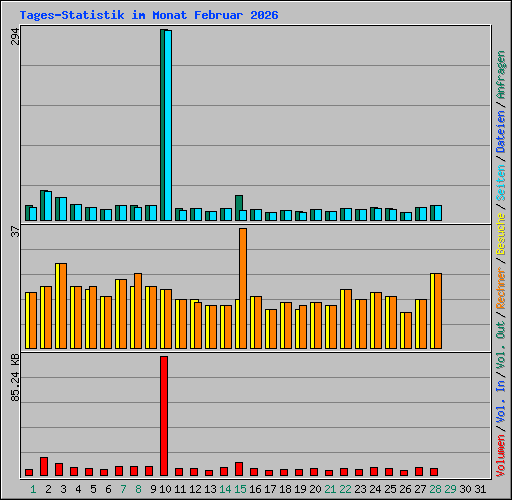Select day label '28' on the x-axis
512x500 pixels.
tap(435, 489)
